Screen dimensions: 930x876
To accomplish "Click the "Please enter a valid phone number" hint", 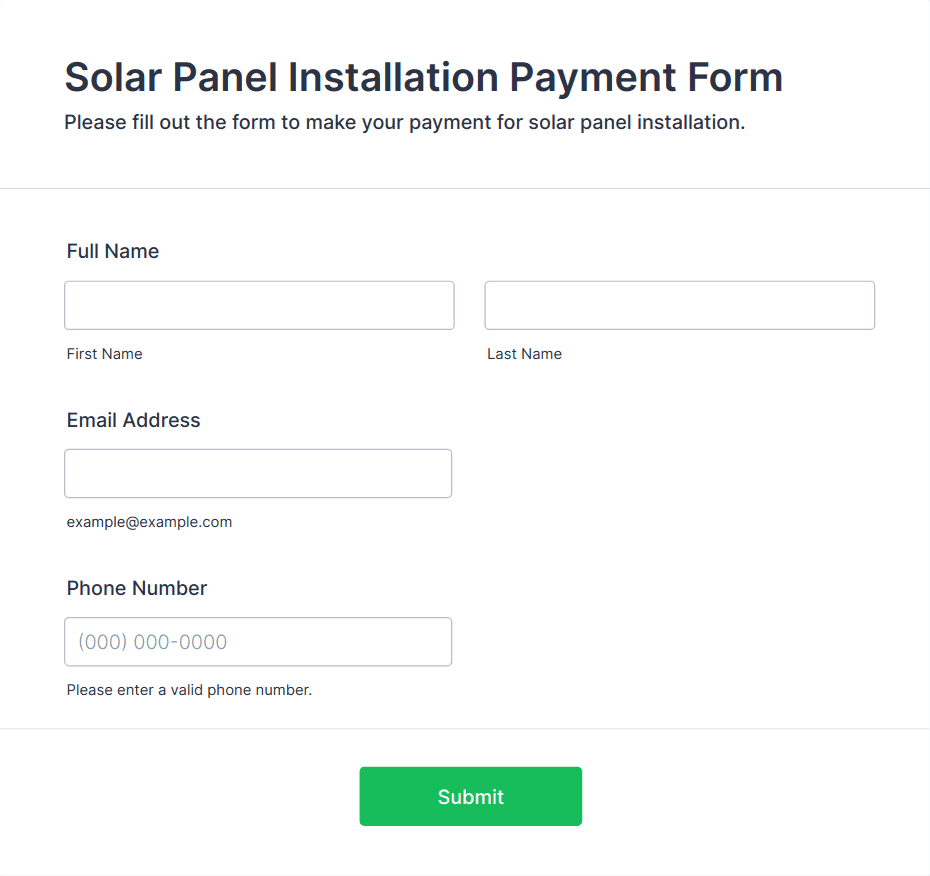I will 189,690.
